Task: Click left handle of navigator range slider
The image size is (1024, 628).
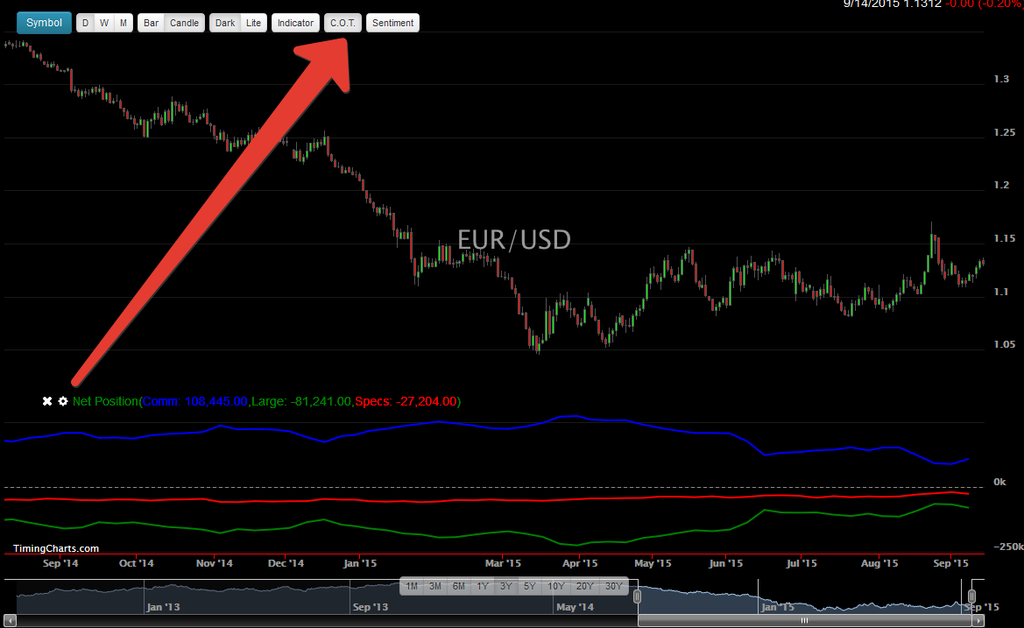Action: (x=637, y=597)
